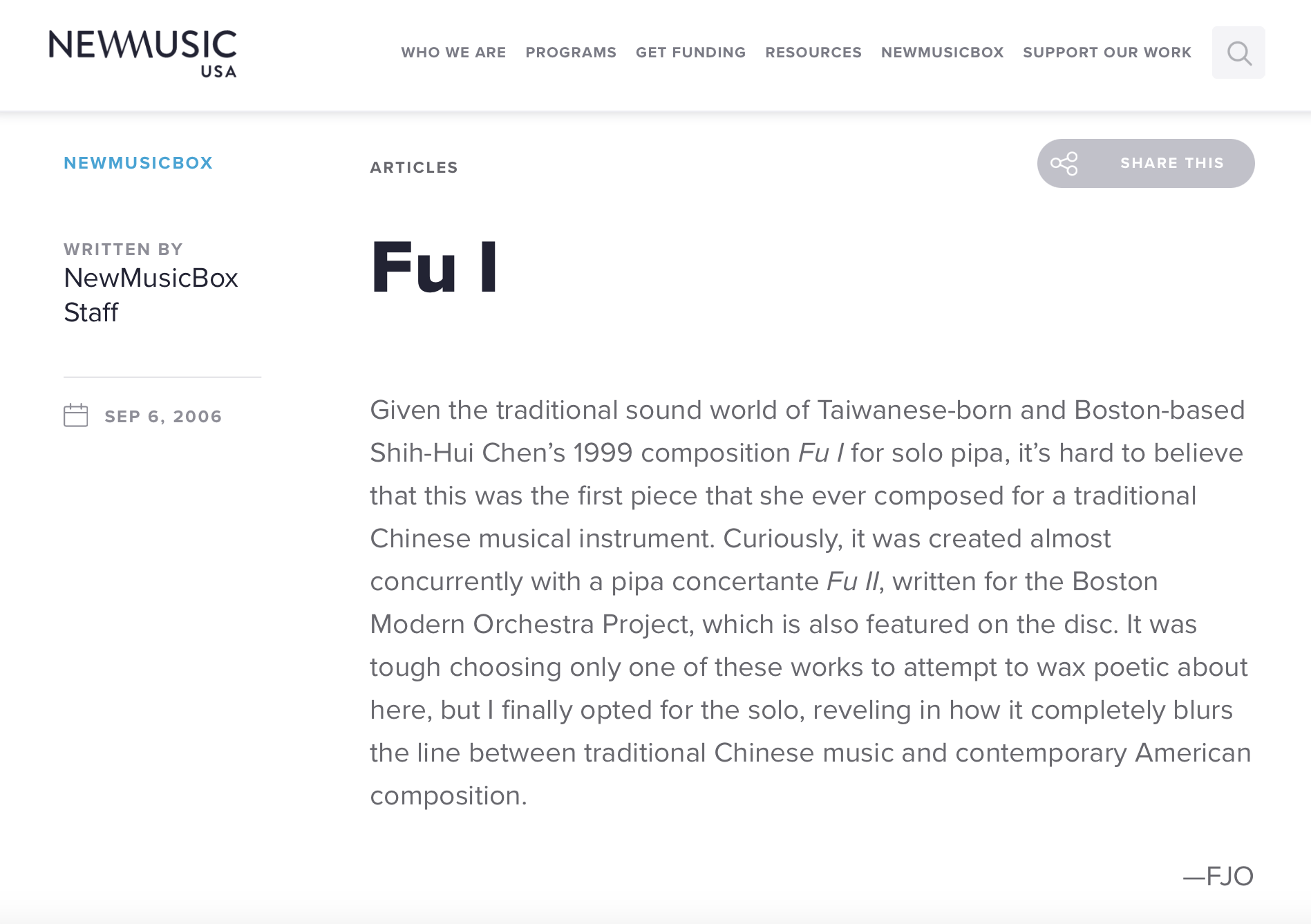Select Resources in the top navigation
Screen dimensions: 1311x924
pos(813,53)
